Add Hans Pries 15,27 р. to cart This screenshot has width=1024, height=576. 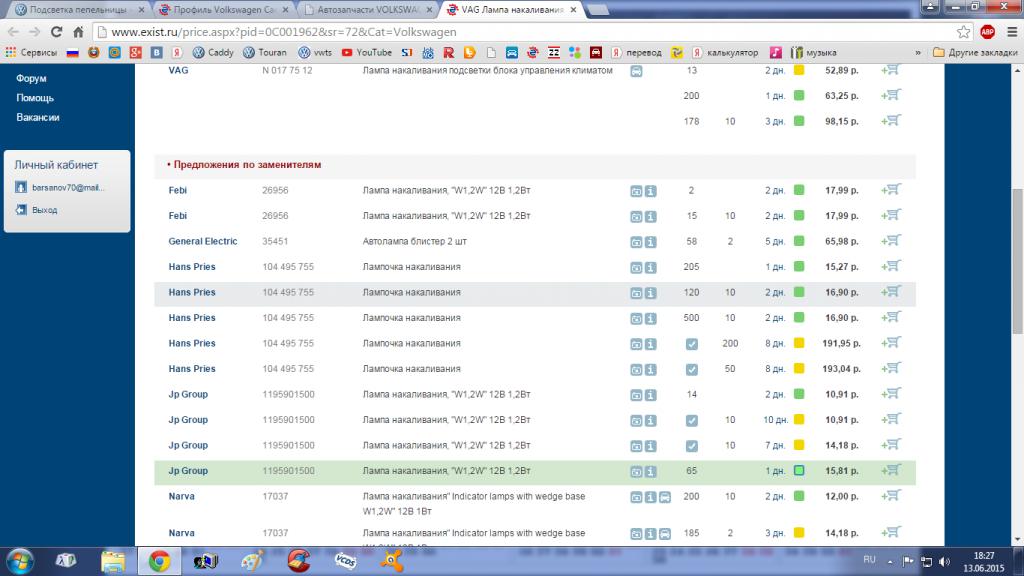[x=891, y=266]
